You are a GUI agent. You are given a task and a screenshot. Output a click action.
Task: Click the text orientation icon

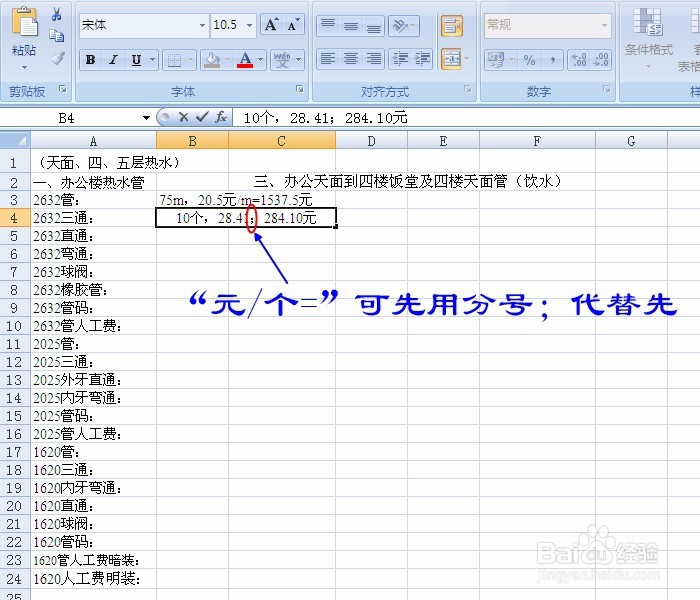tap(400, 25)
